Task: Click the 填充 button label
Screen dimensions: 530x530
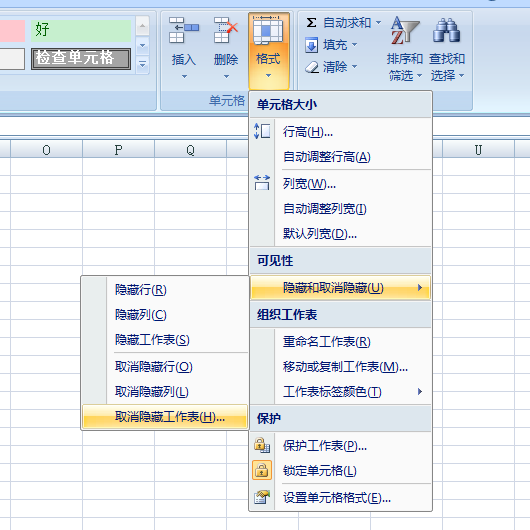Action: pyautogui.click(x=335, y=45)
